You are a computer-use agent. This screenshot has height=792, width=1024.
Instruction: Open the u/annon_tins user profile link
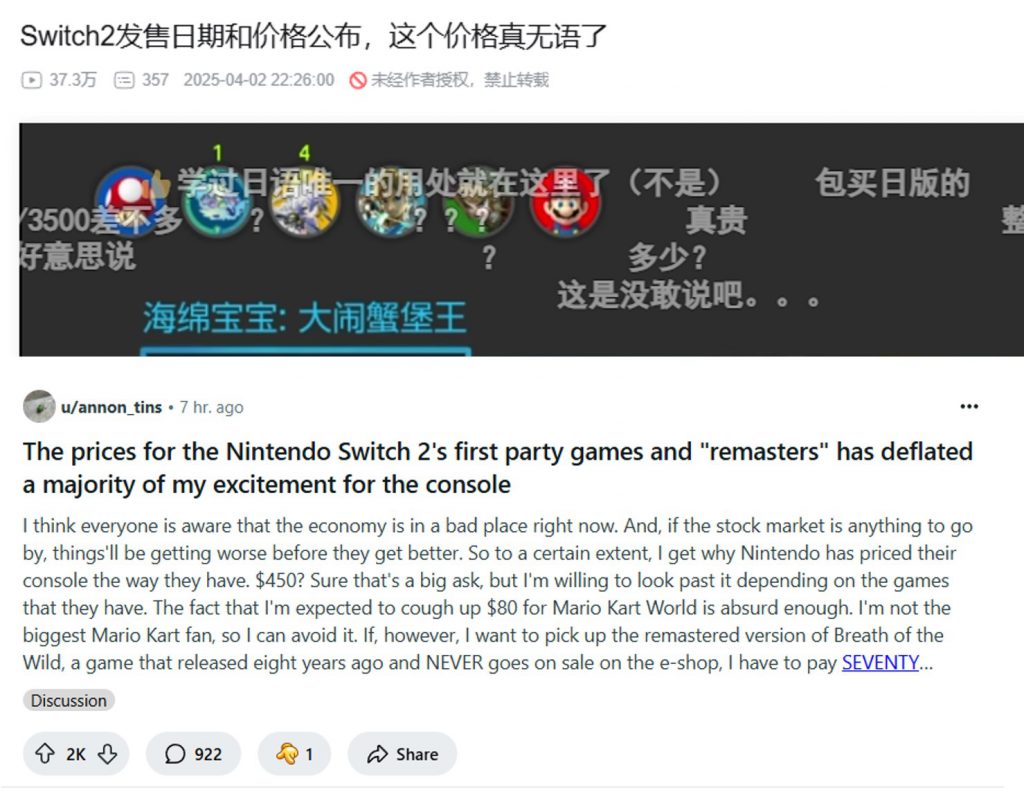point(112,407)
